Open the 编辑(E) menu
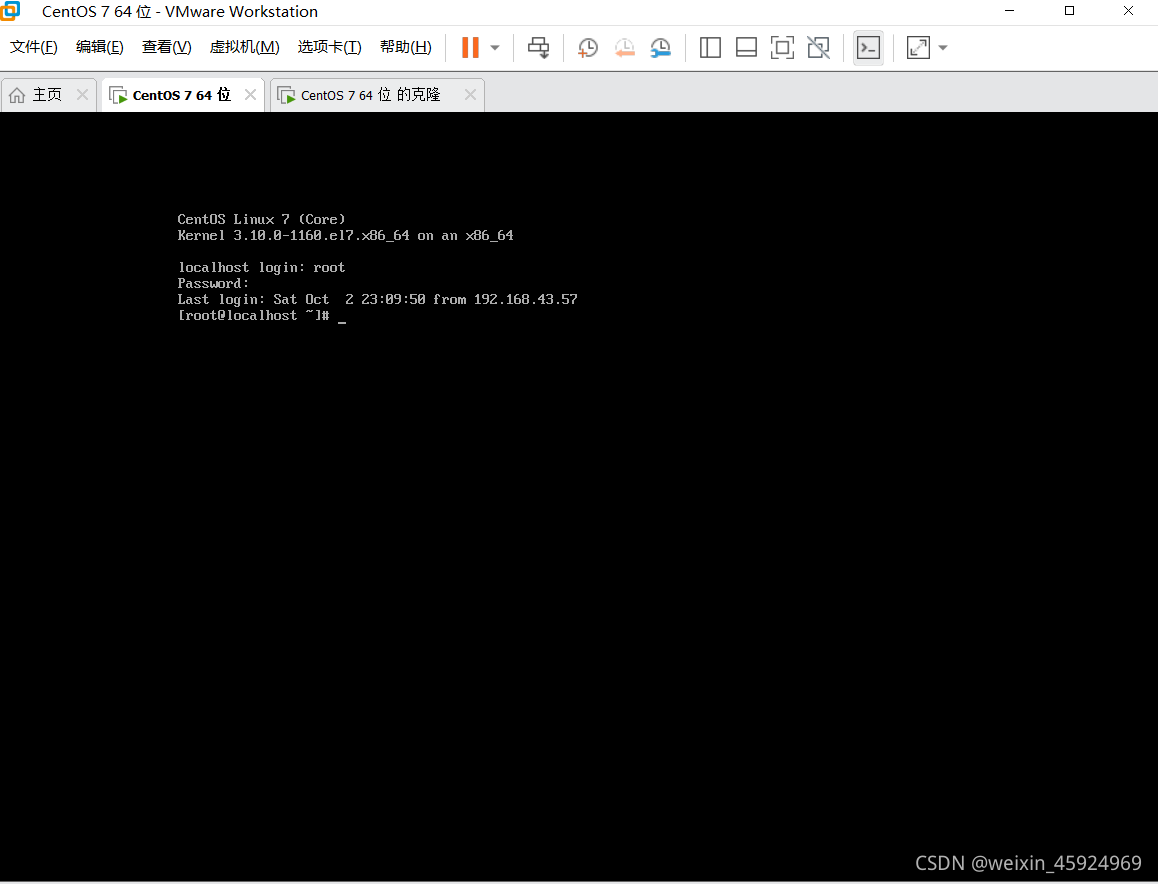 [x=100, y=47]
